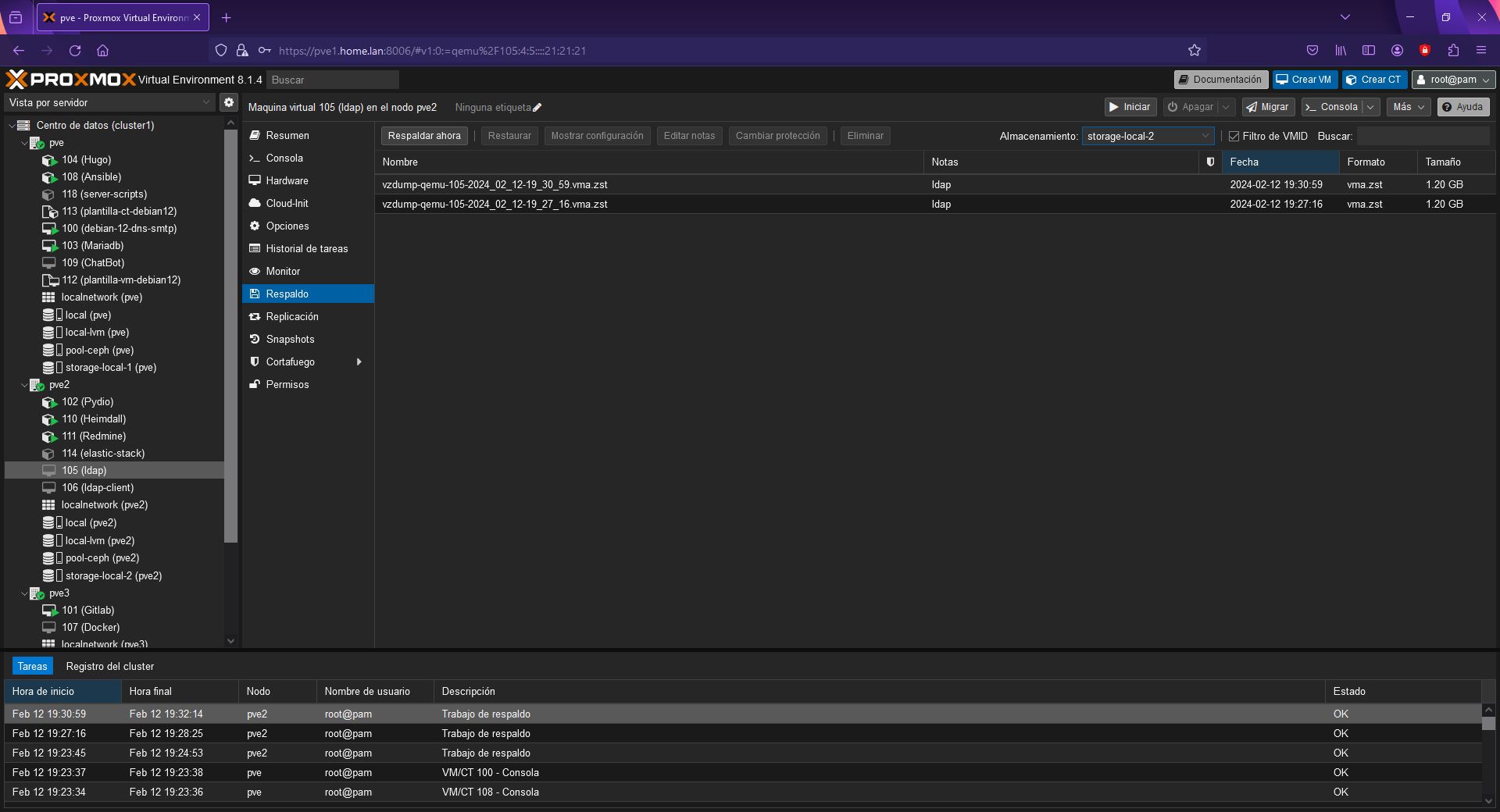The image size is (1500, 812).
Task: Click the Crear VM button
Action: (x=1304, y=80)
